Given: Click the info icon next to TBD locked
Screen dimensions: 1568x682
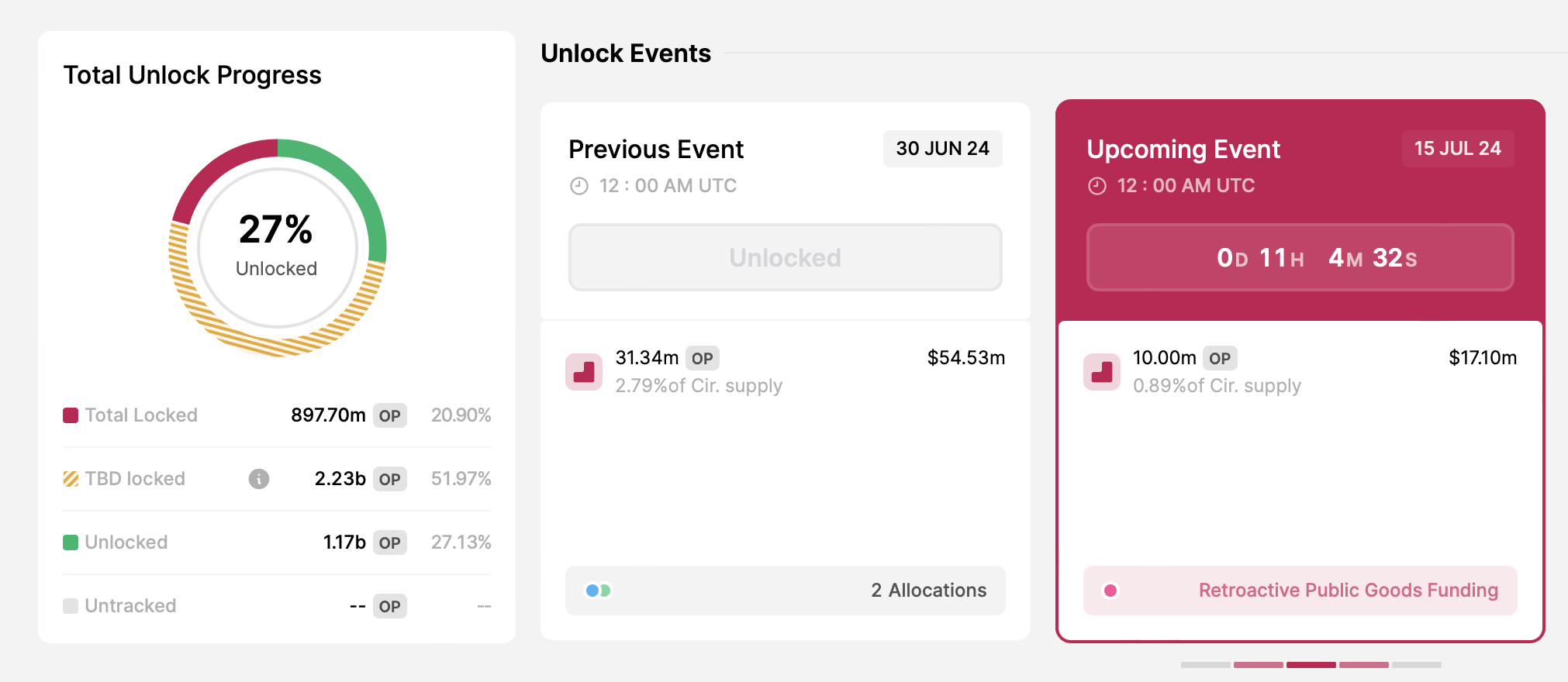Looking at the screenshot, I should [x=259, y=479].
